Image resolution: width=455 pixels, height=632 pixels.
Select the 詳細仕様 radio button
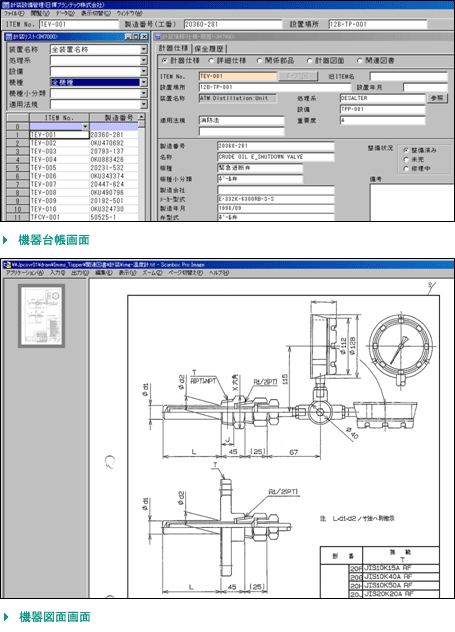tap(211, 60)
